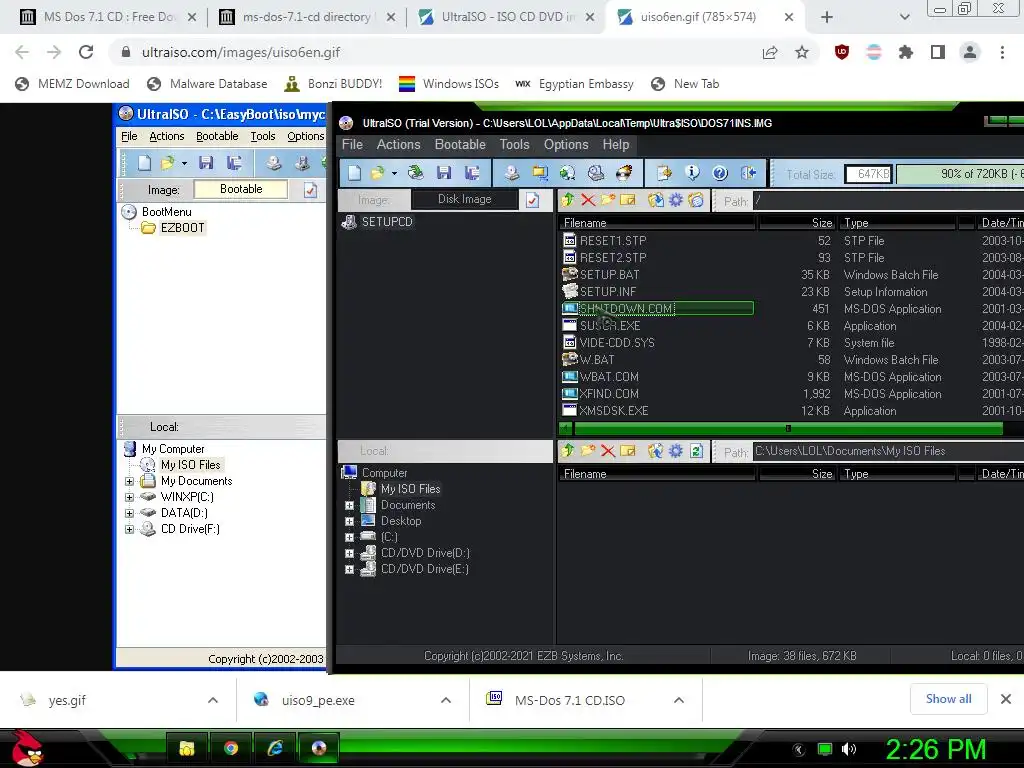Click the image Path input field

coord(888,200)
